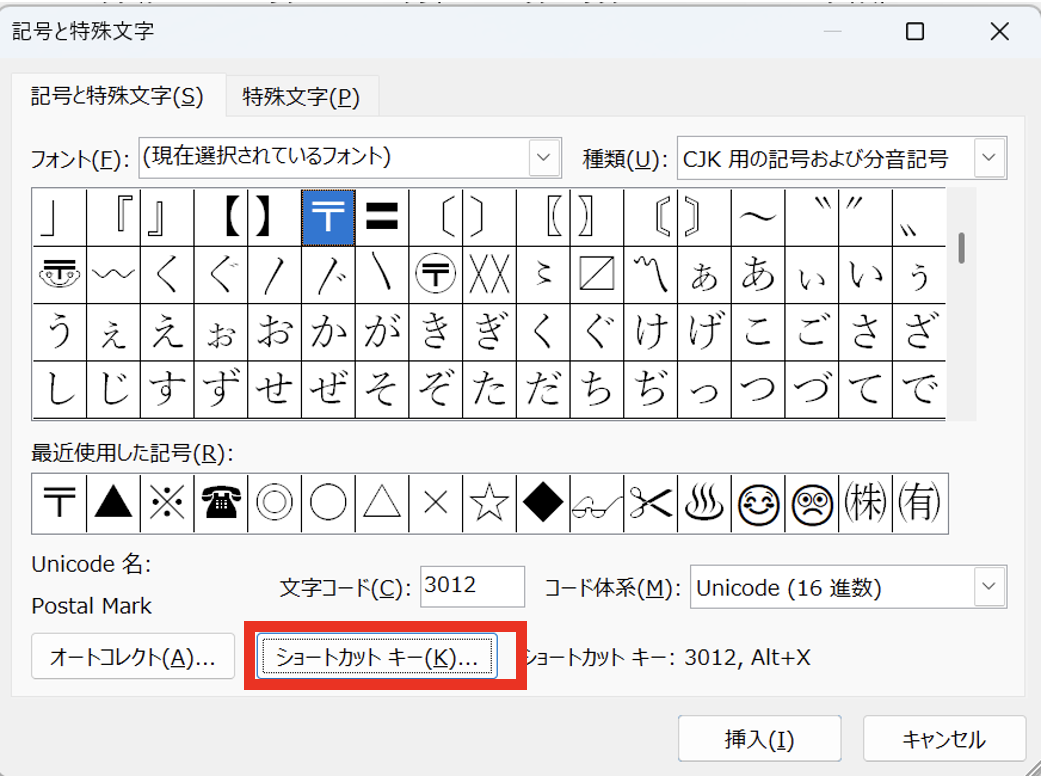This screenshot has width=1048, height=782.
Task: Select the telephone symbol in recent symbols
Action: coord(220,503)
